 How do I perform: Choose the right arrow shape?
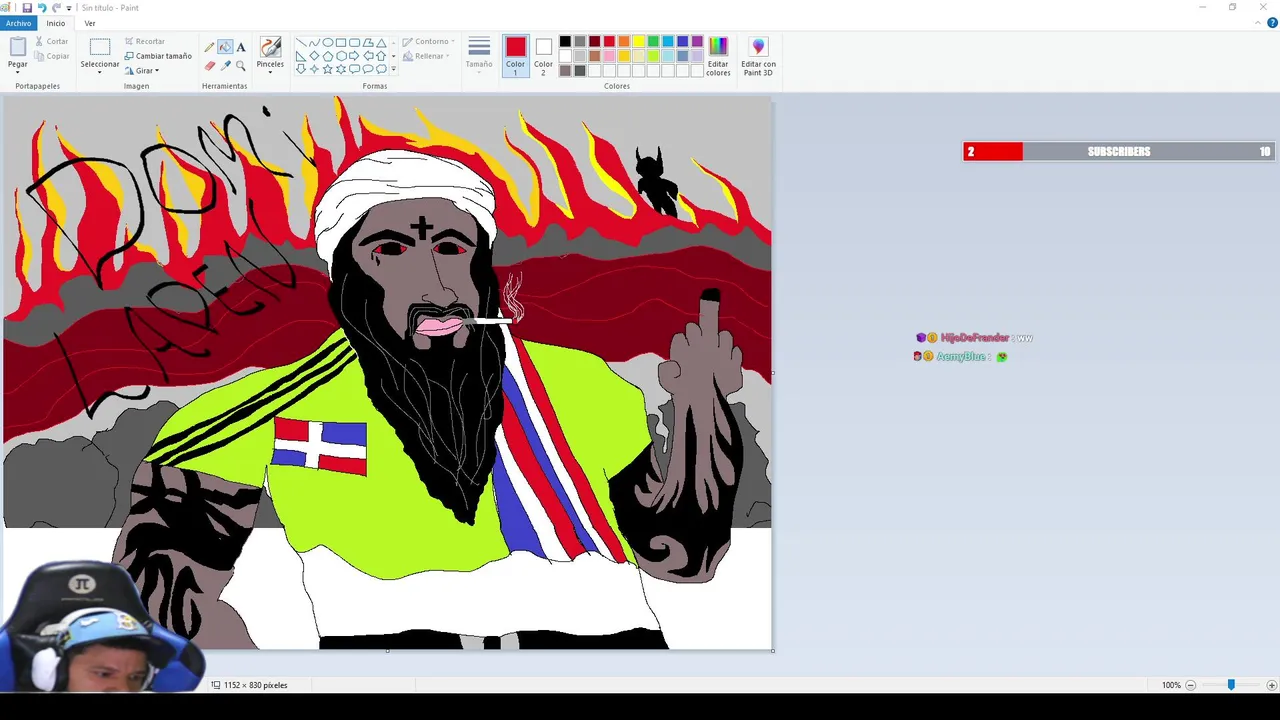pyautogui.click(x=354, y=56)
